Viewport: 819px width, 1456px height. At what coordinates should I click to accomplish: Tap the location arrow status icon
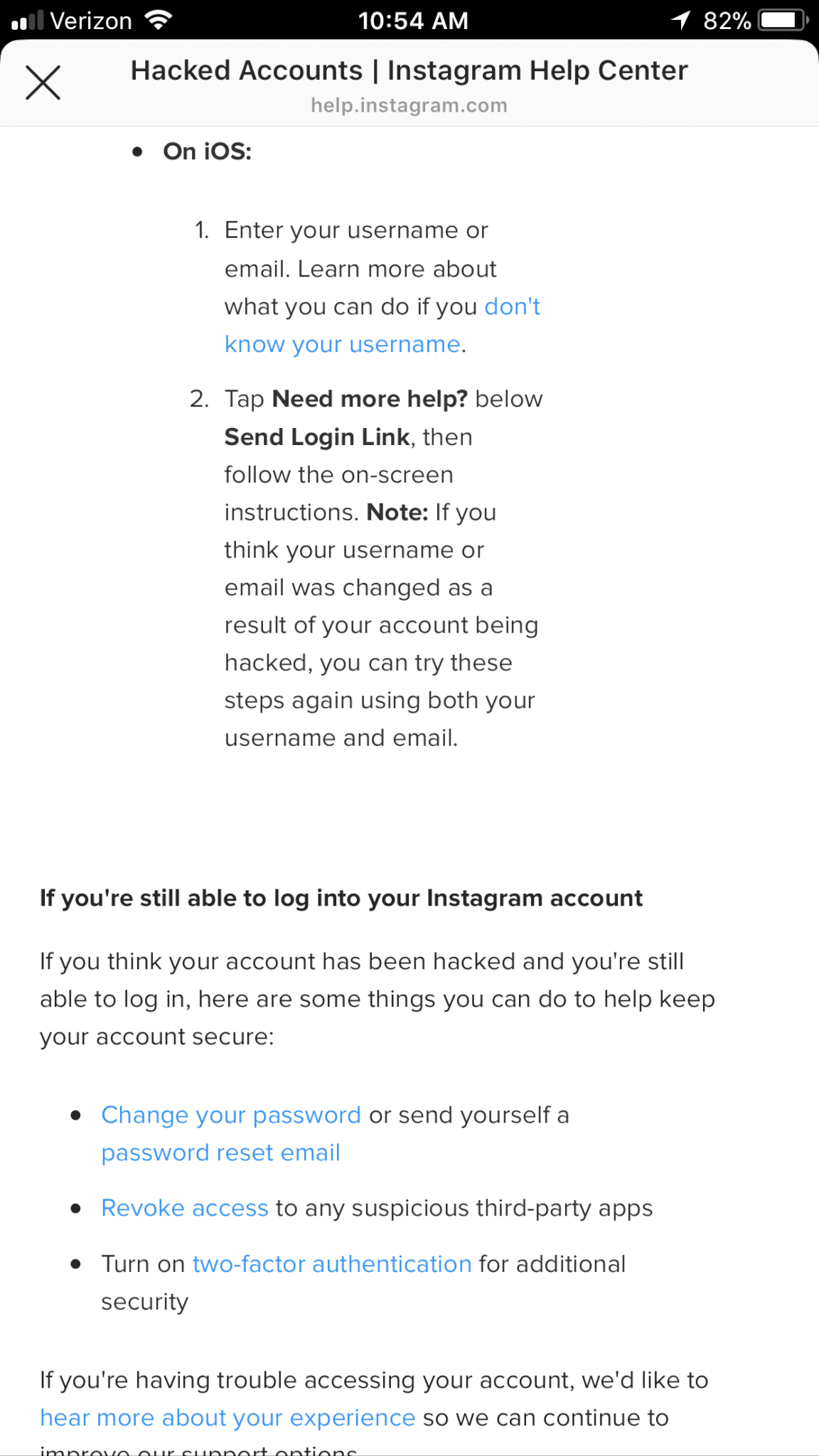click(680, 20)
